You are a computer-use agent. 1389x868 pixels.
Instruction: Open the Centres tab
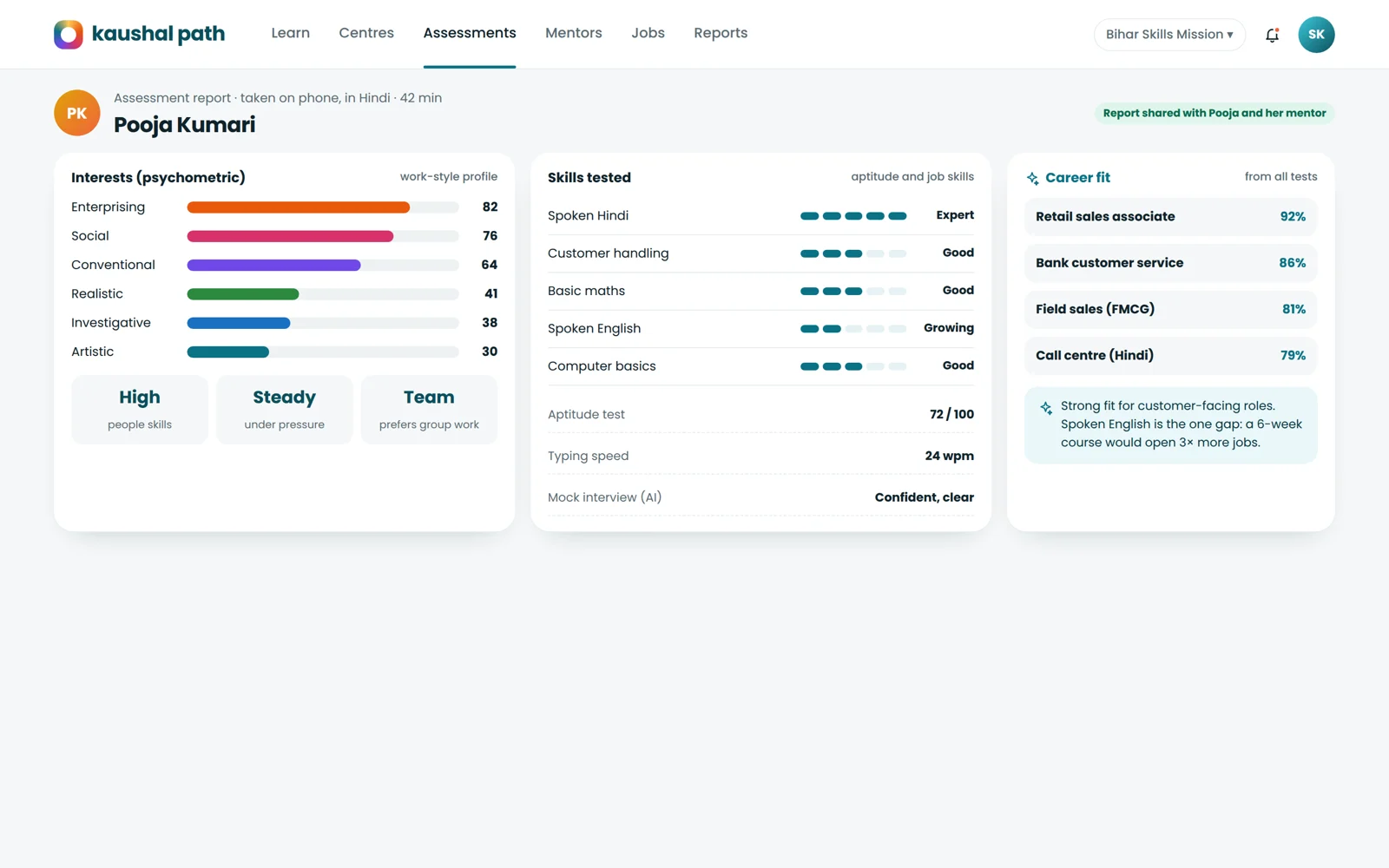(366, 33)
